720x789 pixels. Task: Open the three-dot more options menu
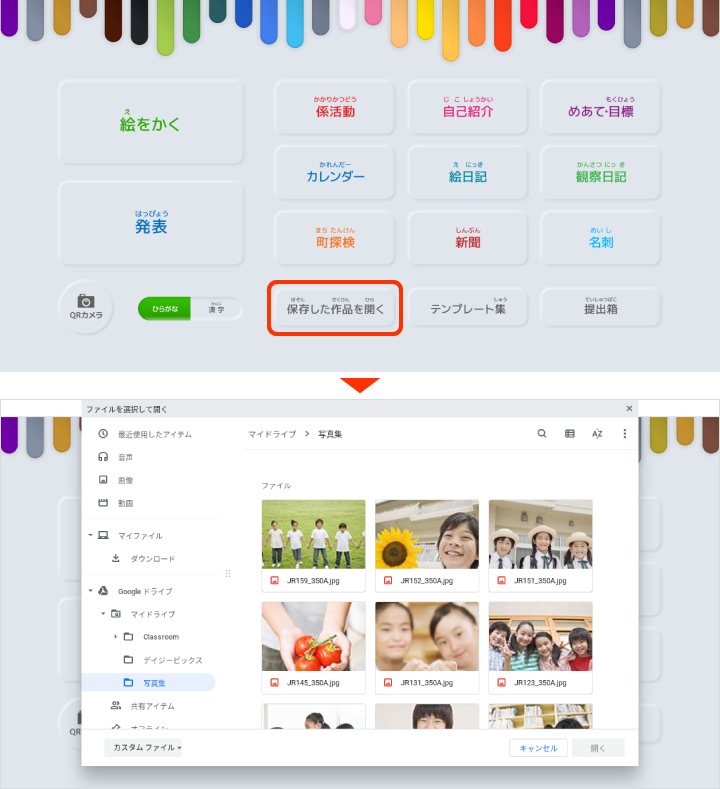click(625, 434)
